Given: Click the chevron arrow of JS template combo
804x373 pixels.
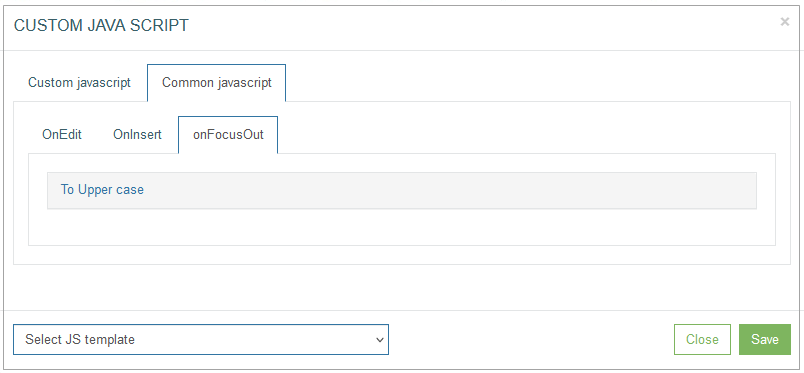Looking at the screenshot, I should (379, 340).
